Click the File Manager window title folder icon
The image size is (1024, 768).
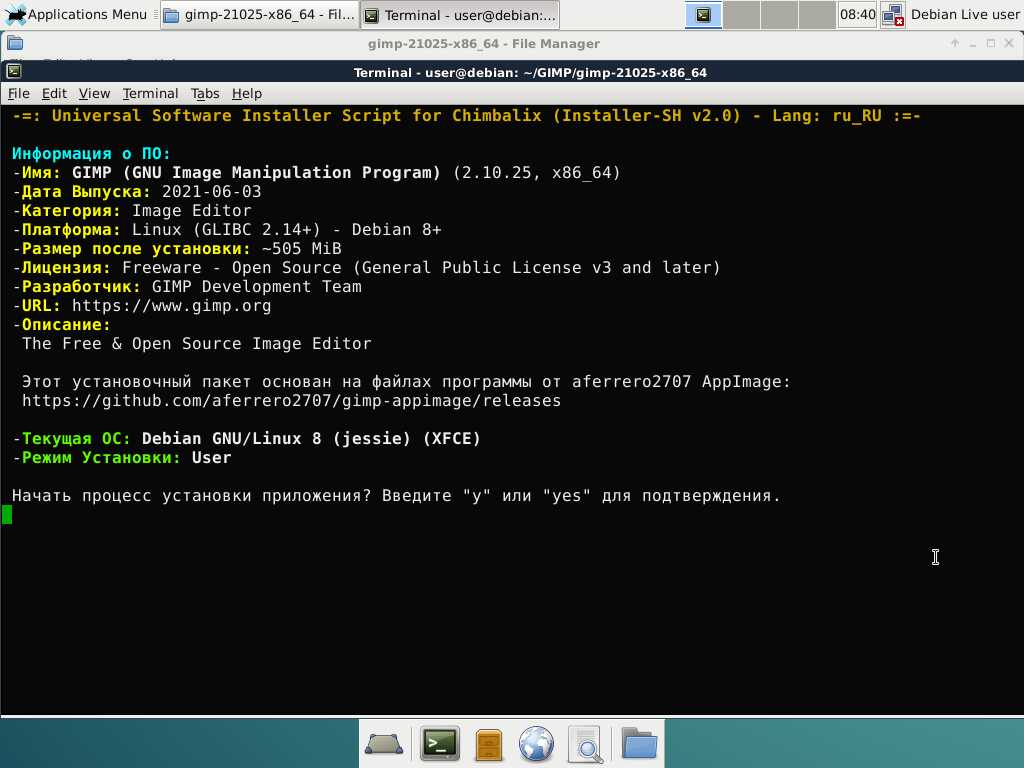click(x=15, y=43)
